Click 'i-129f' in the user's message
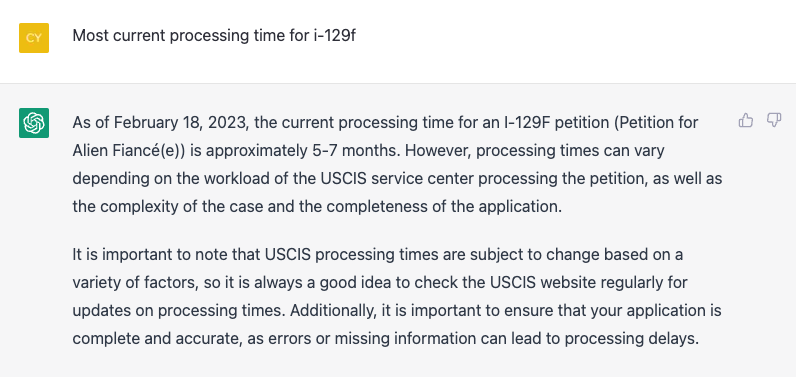796x377 pixels. click(x=334, y=36)
